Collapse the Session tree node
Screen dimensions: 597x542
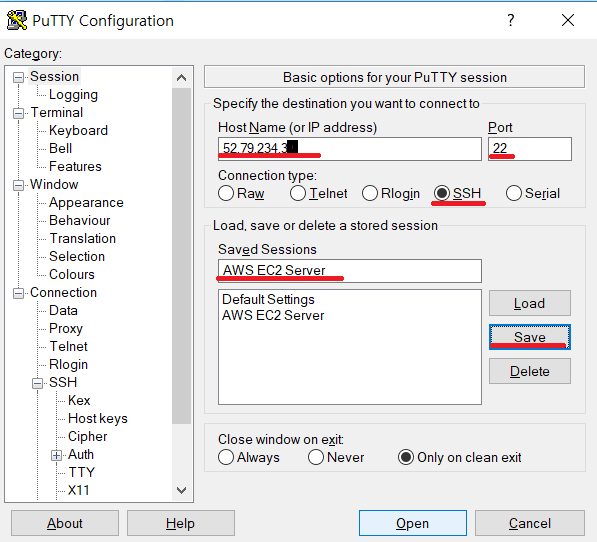18,78
